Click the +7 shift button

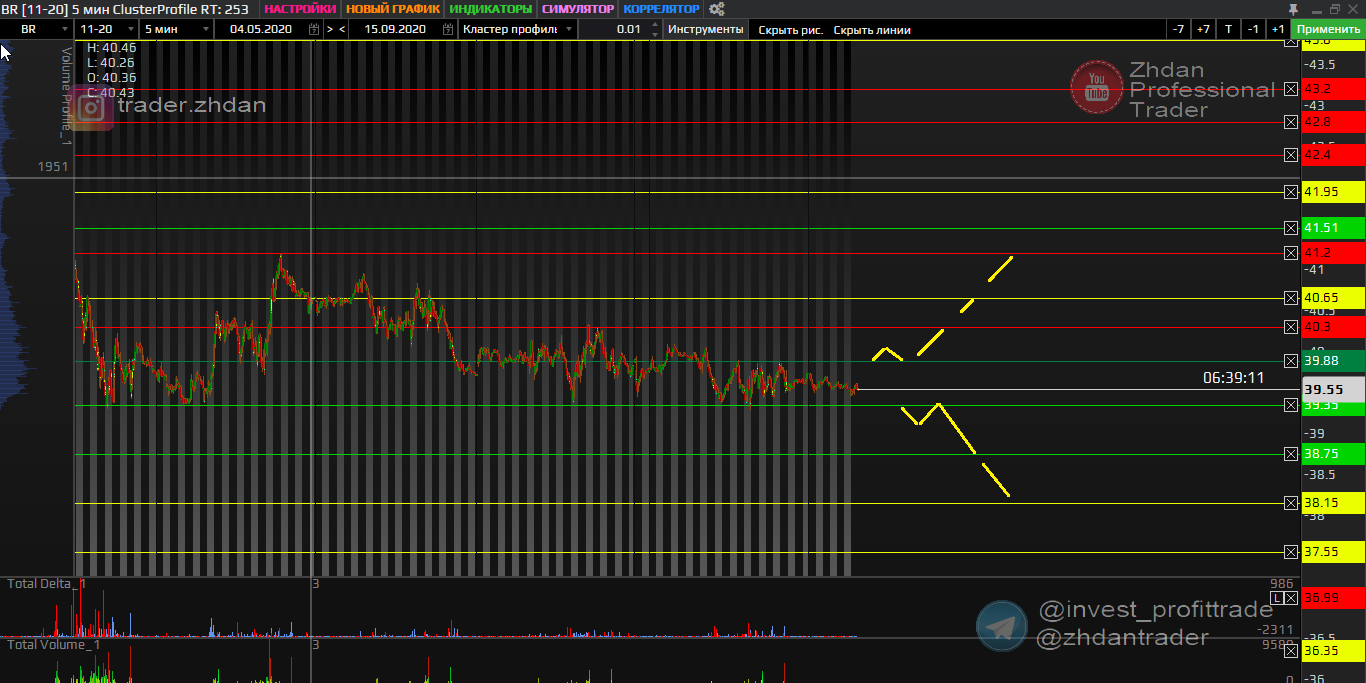(x=1203, y=29)
